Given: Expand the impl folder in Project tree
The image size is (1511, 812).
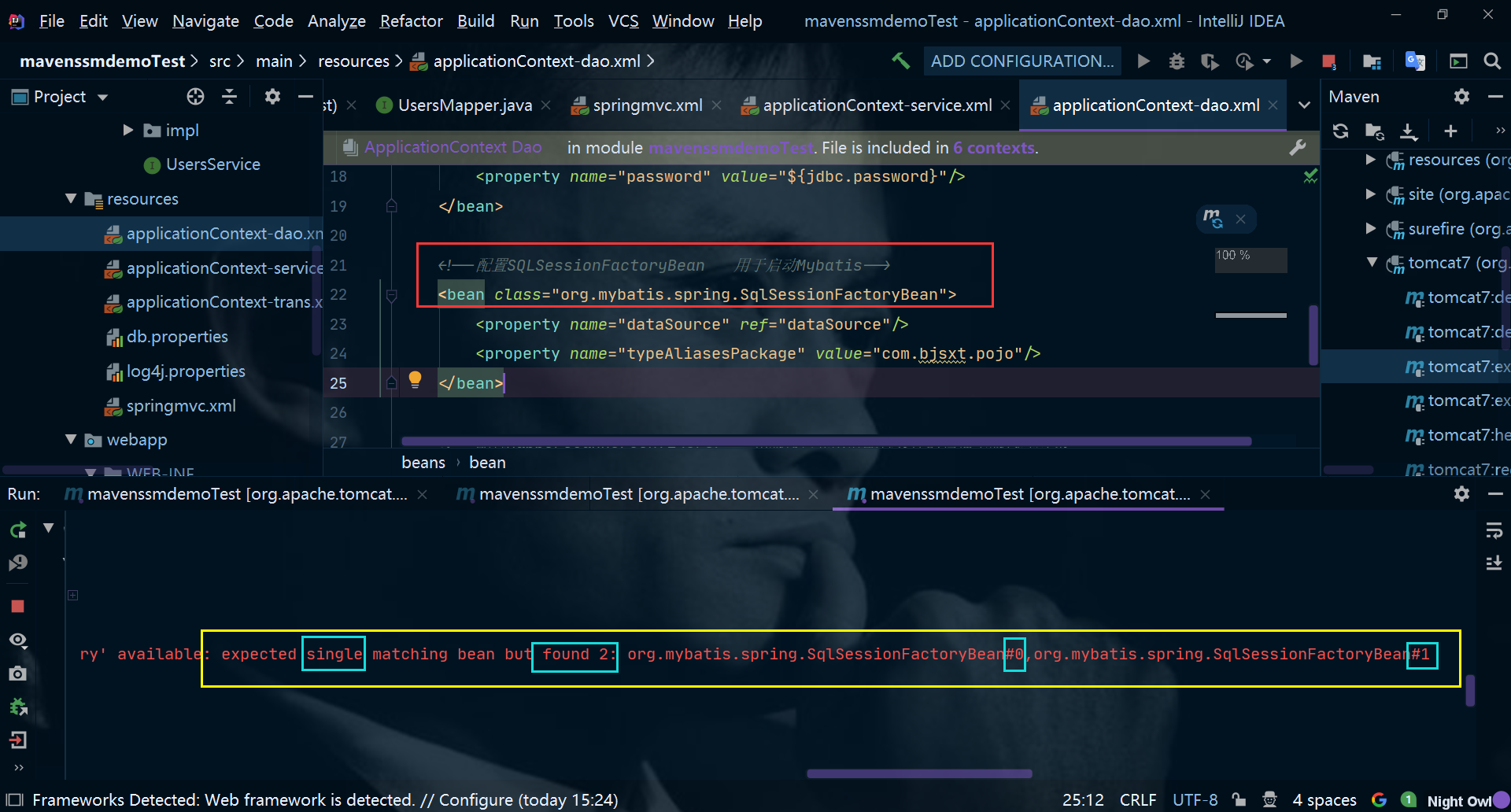Looking at the screenshot, I should [127, 130].
